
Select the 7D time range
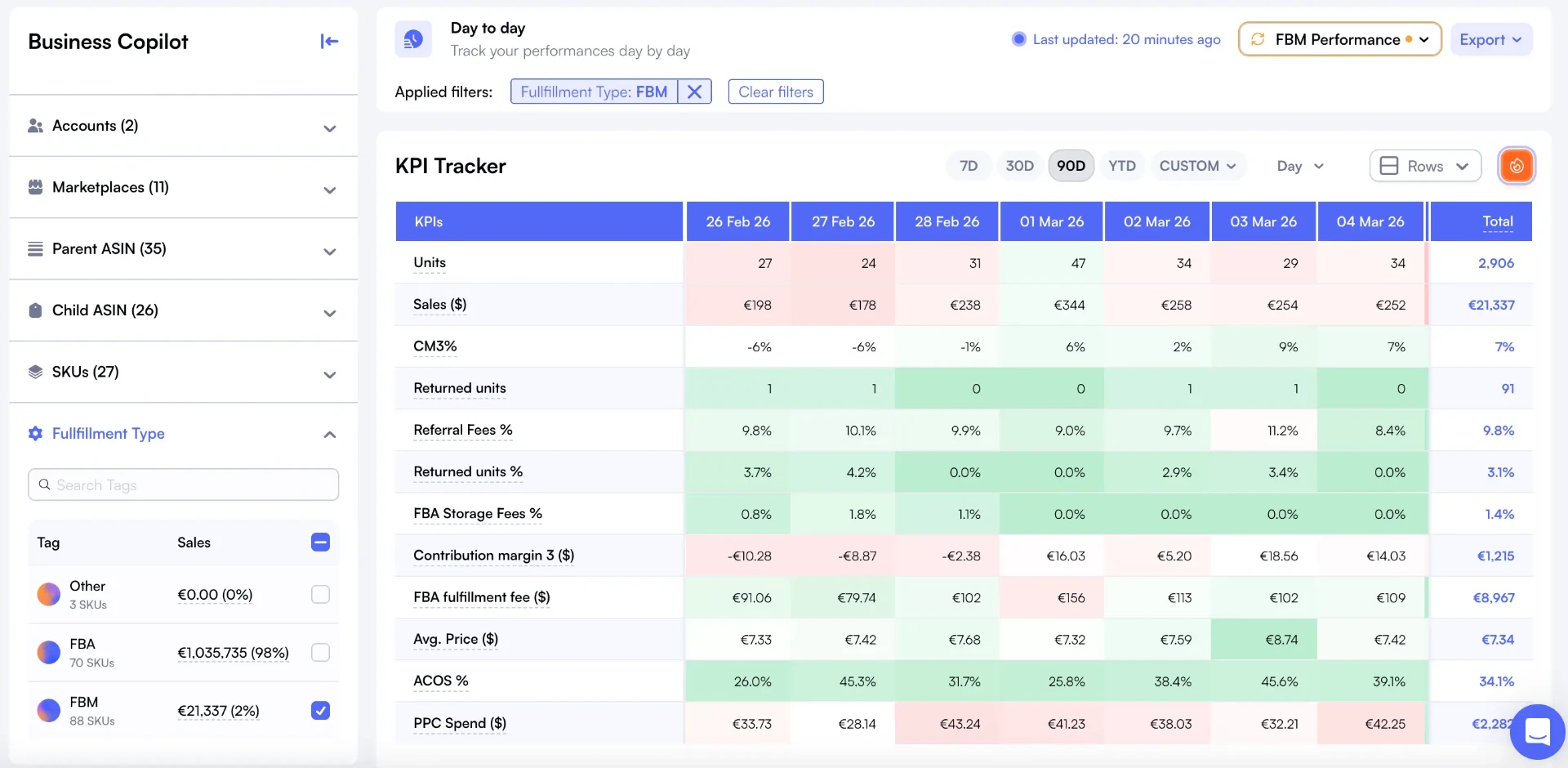point(969,166)
